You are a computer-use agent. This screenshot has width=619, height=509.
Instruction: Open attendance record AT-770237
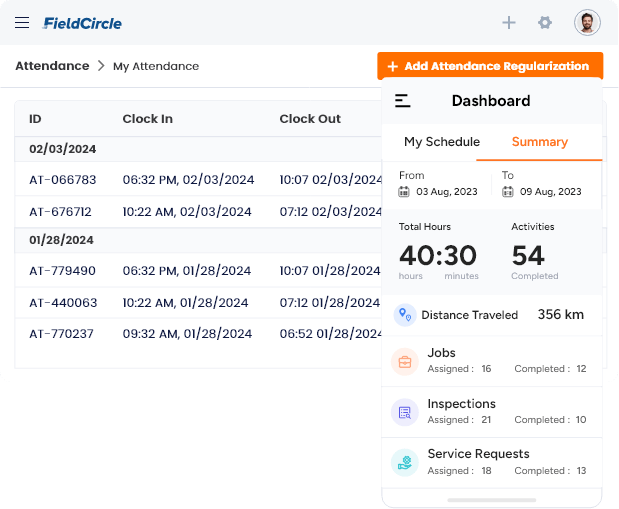point(61,334)
